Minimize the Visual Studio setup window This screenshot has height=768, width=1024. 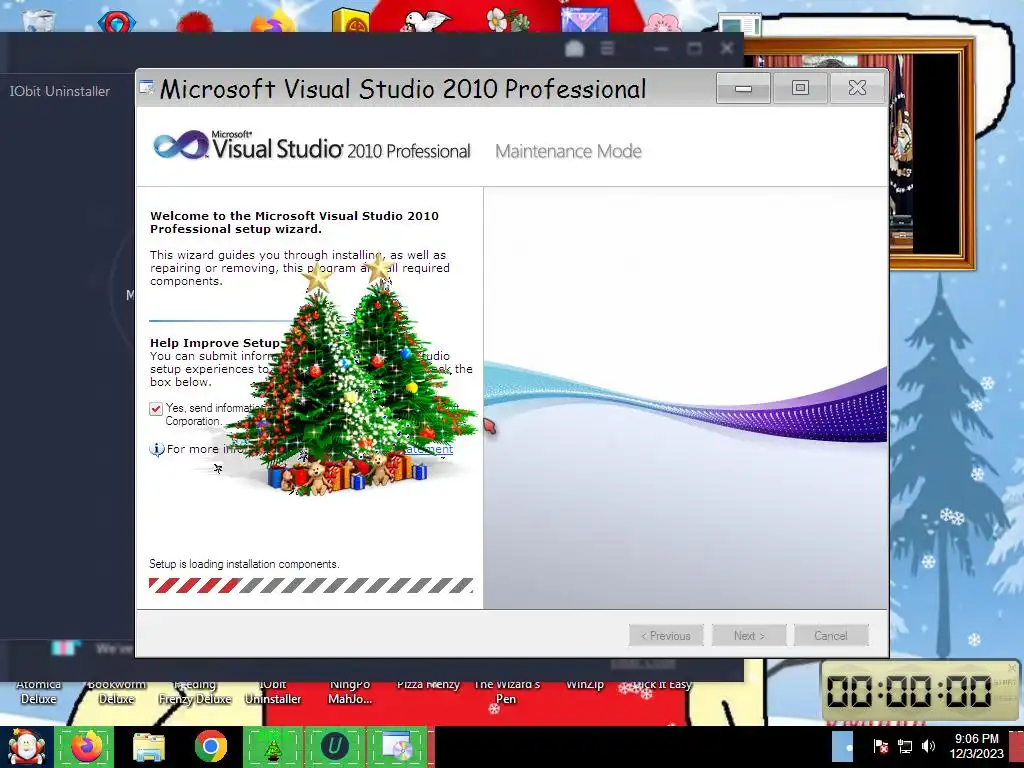743,88
